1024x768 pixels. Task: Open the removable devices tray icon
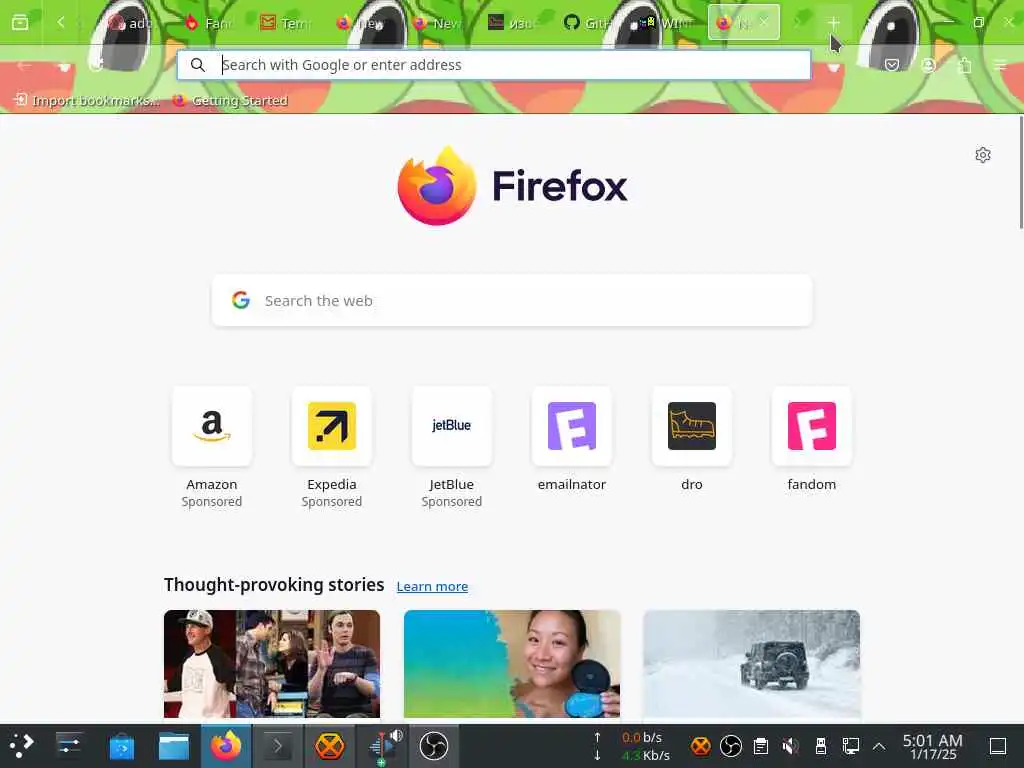821,746
